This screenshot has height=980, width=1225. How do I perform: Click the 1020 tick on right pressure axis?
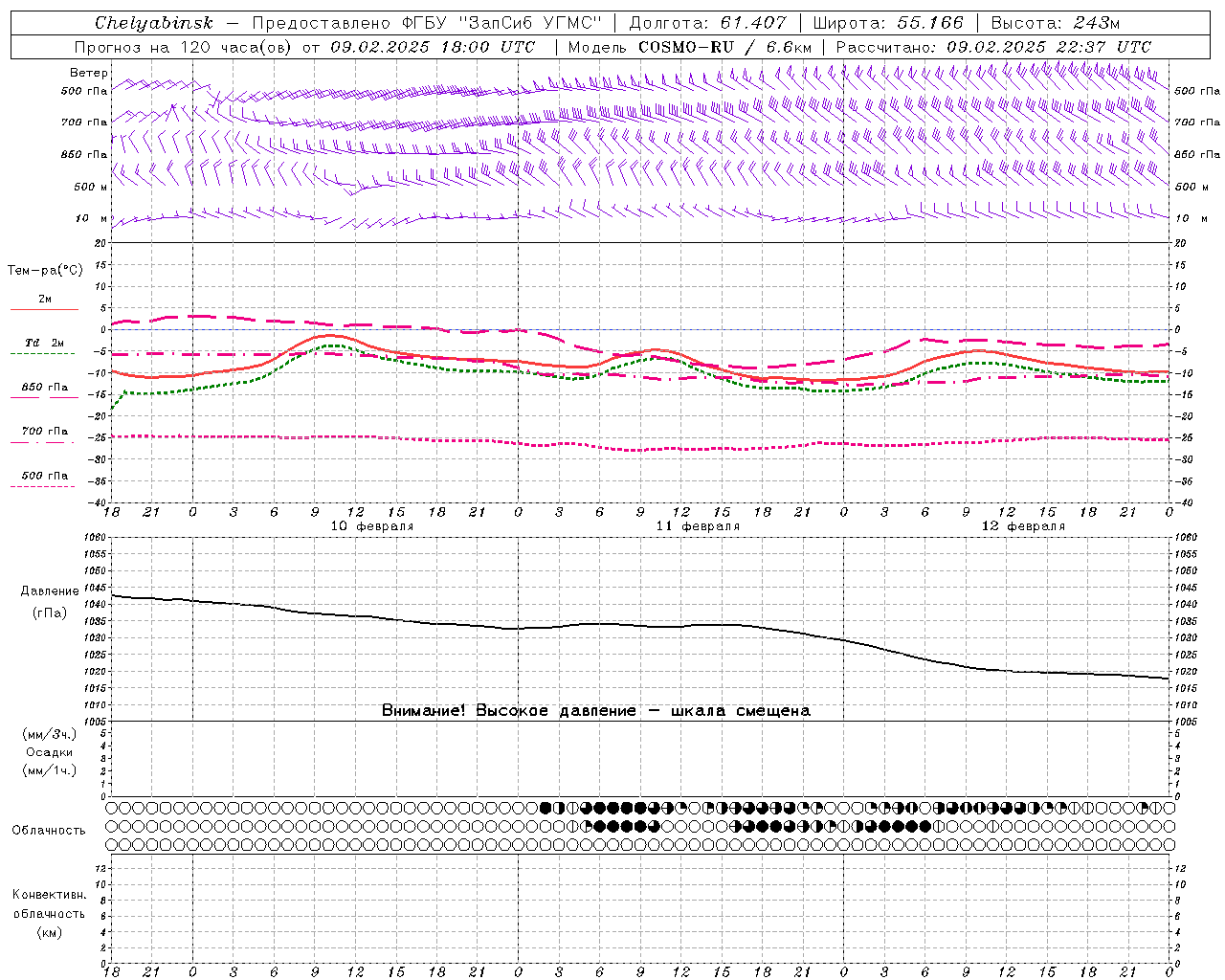[1185, 671]
